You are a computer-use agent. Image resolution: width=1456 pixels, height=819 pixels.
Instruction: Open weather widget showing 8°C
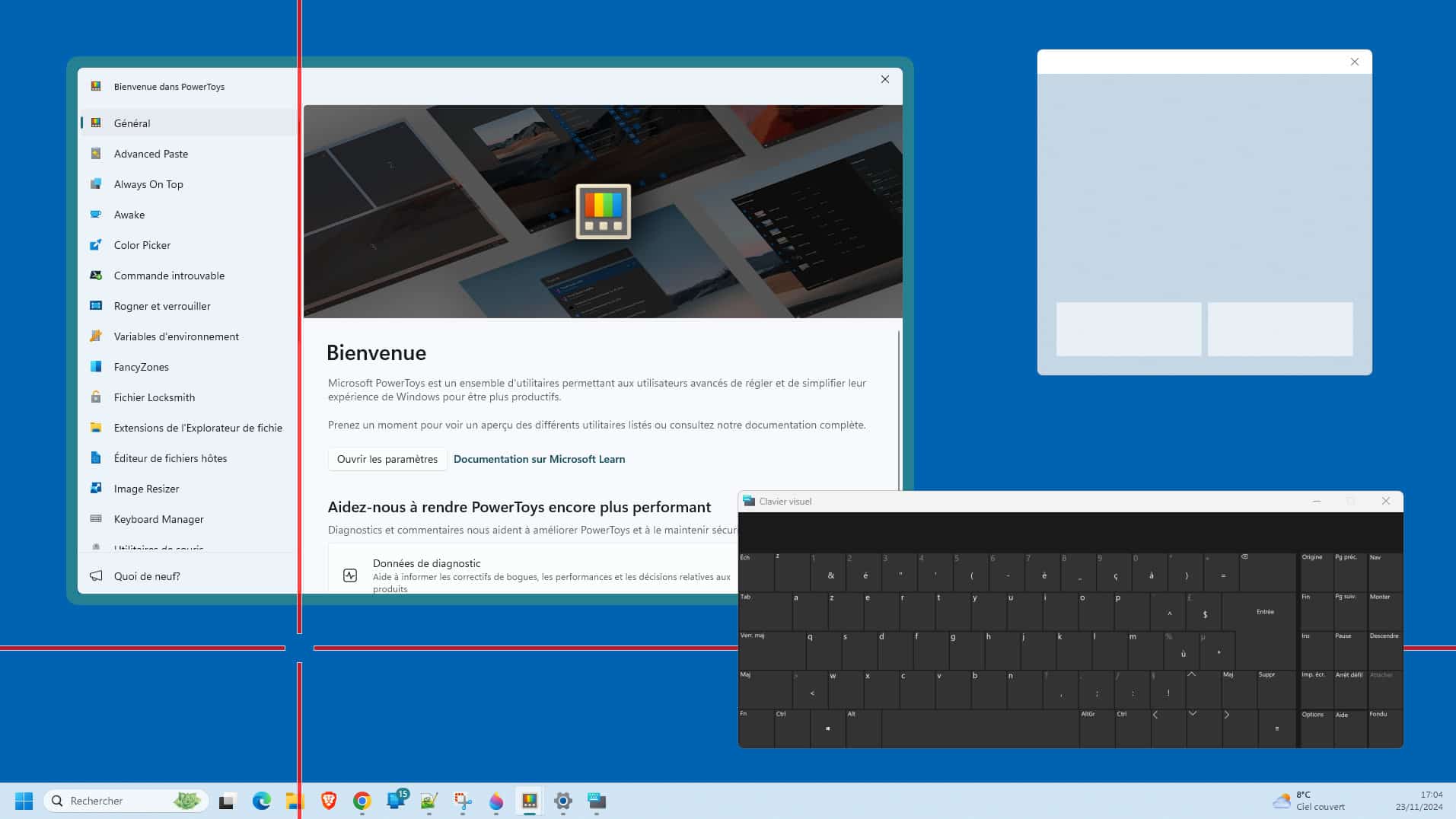pyautogui.click(x=1309, y=801)
